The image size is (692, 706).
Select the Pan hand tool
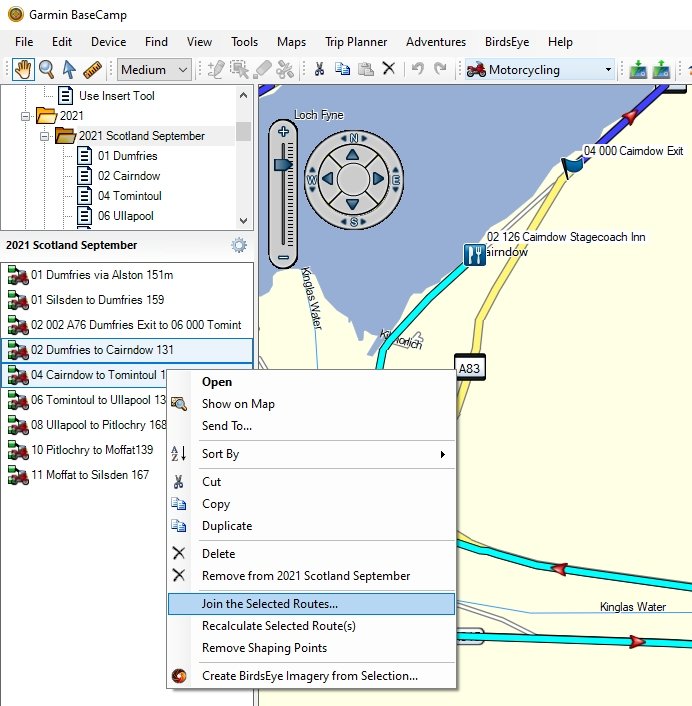click(x=23, y=70)
